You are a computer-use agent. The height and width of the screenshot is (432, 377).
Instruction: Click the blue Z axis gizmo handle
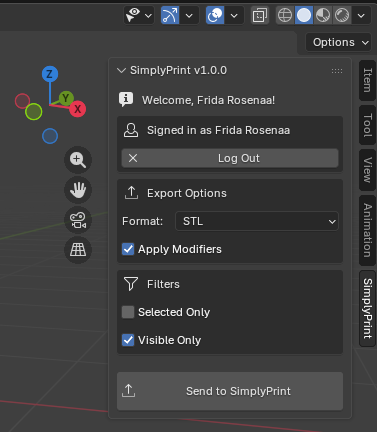click(50, 74)
